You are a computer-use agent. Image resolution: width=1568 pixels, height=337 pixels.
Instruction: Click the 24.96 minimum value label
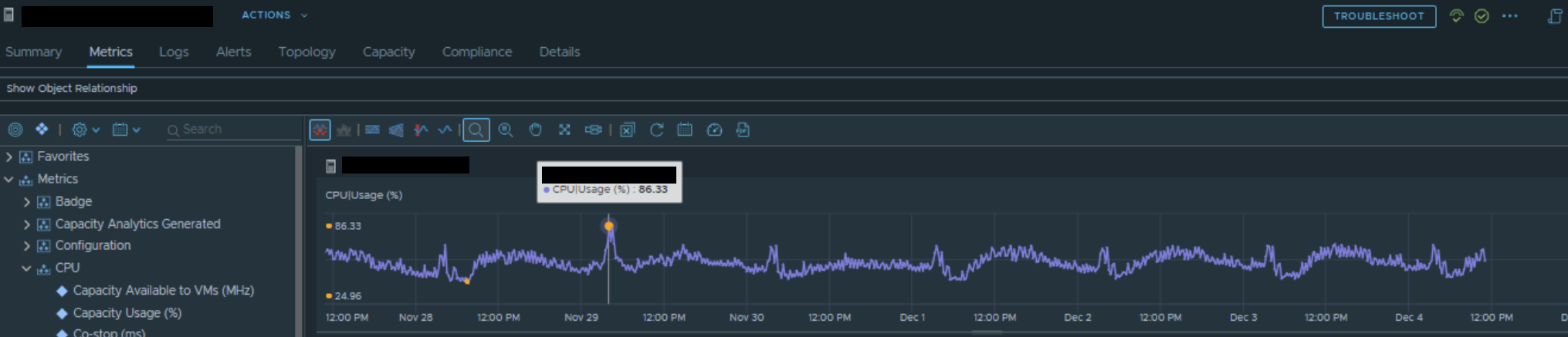(x=347, y=295)
